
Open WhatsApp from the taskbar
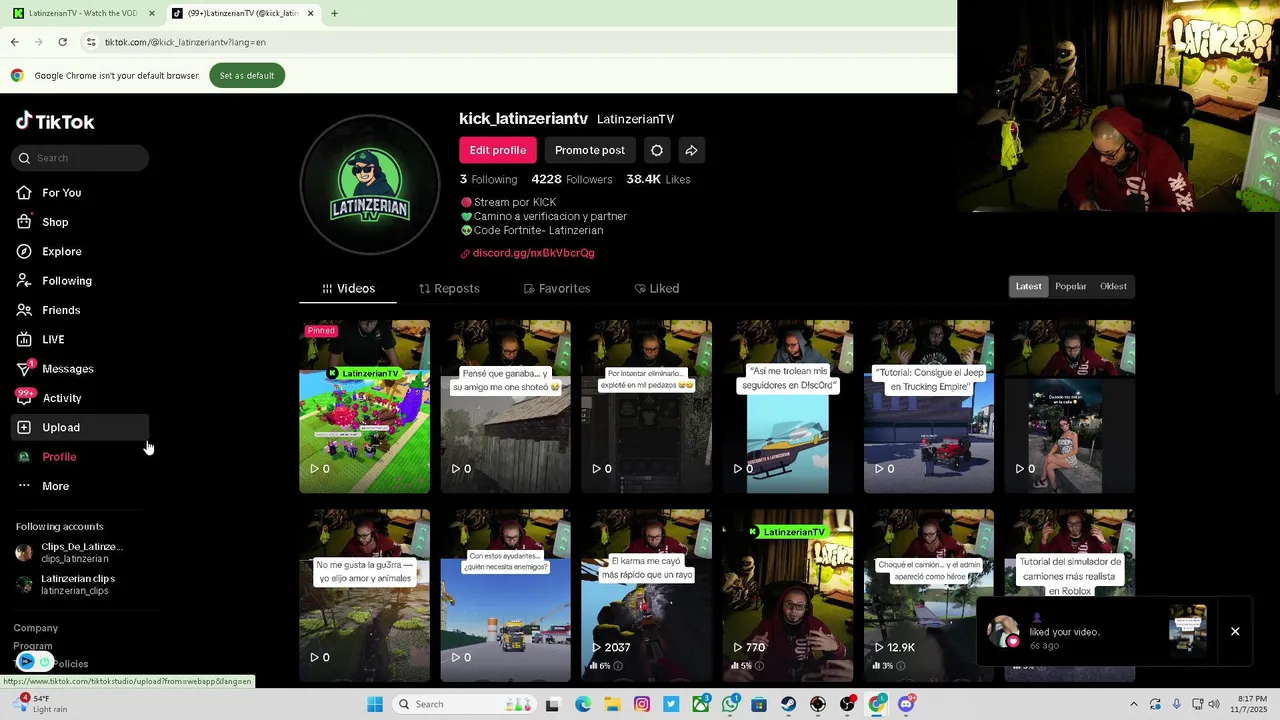click(x=730, y=704)
